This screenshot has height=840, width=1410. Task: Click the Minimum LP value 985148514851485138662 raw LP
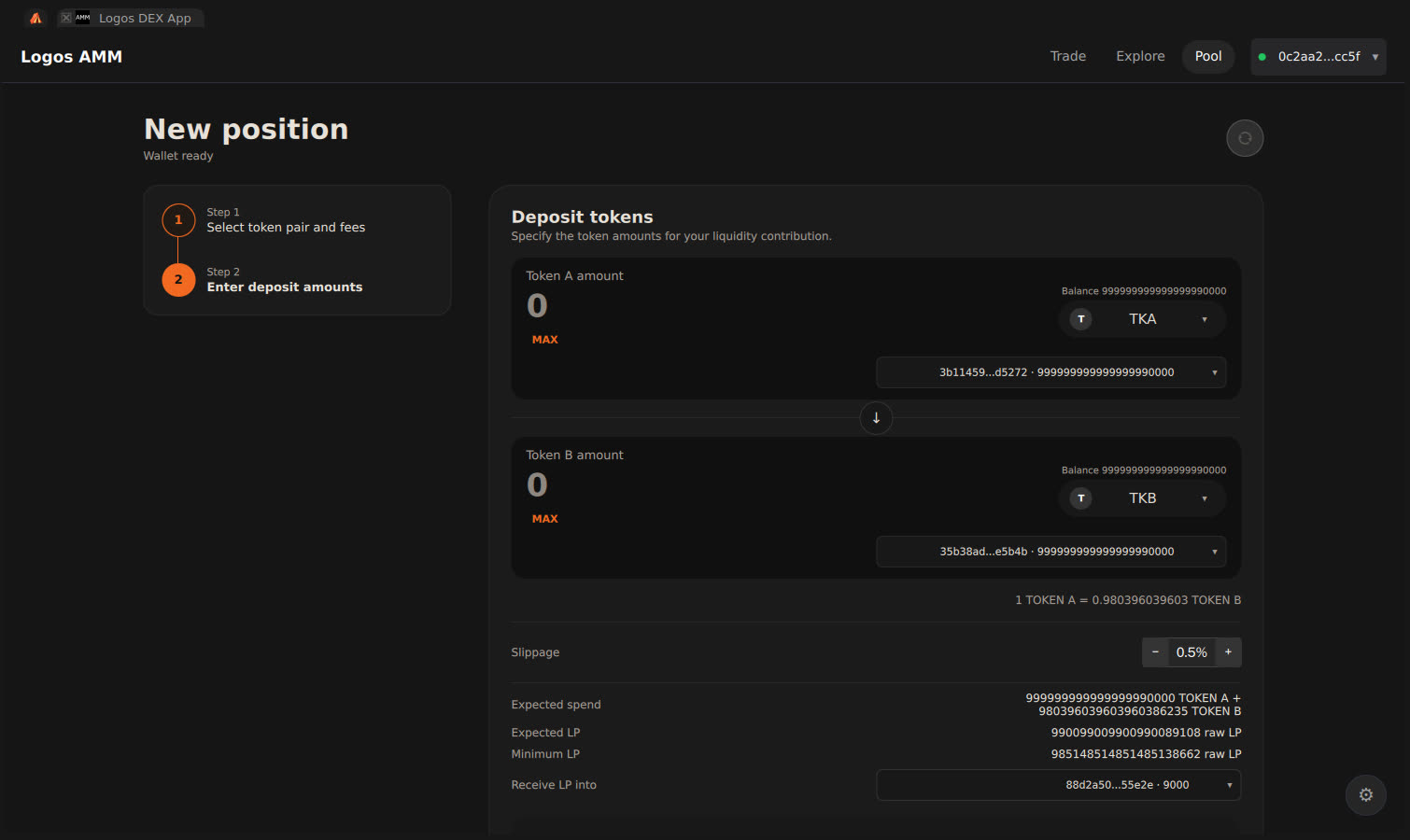pos(1146,754)
